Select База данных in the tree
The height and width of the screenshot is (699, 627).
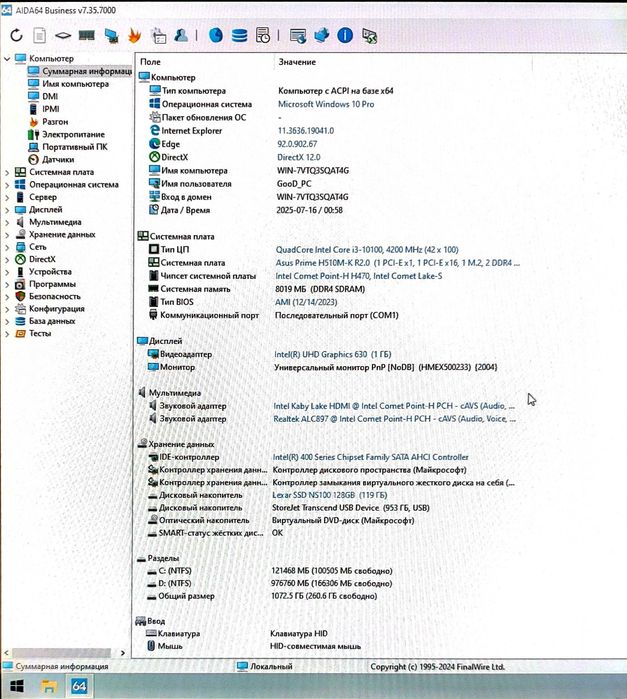tap(45, 321)
